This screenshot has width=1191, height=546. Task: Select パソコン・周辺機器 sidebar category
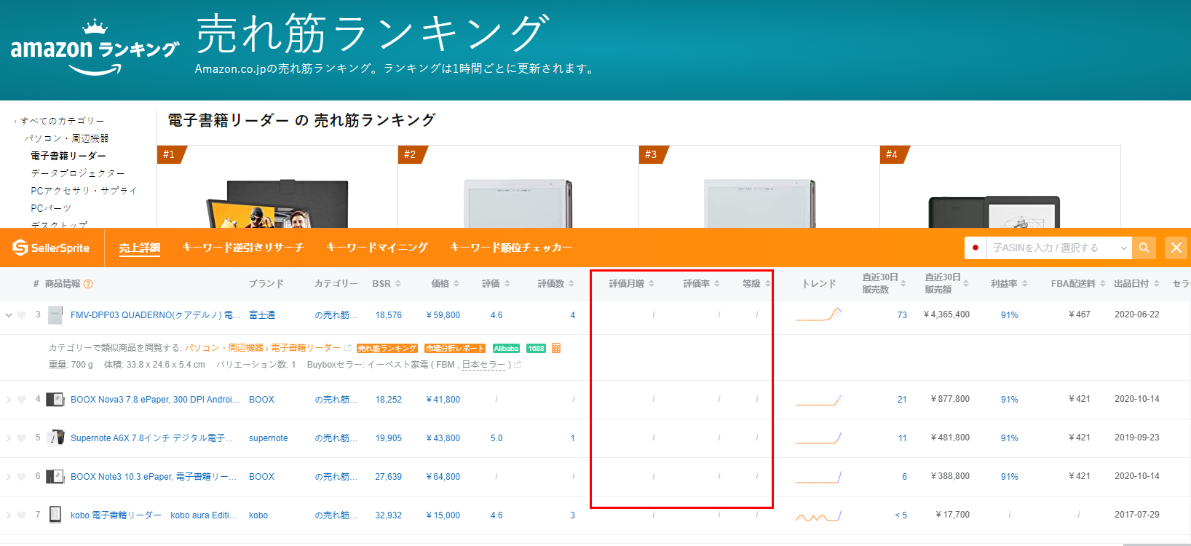pyautogui.click(x=67, y=138)
